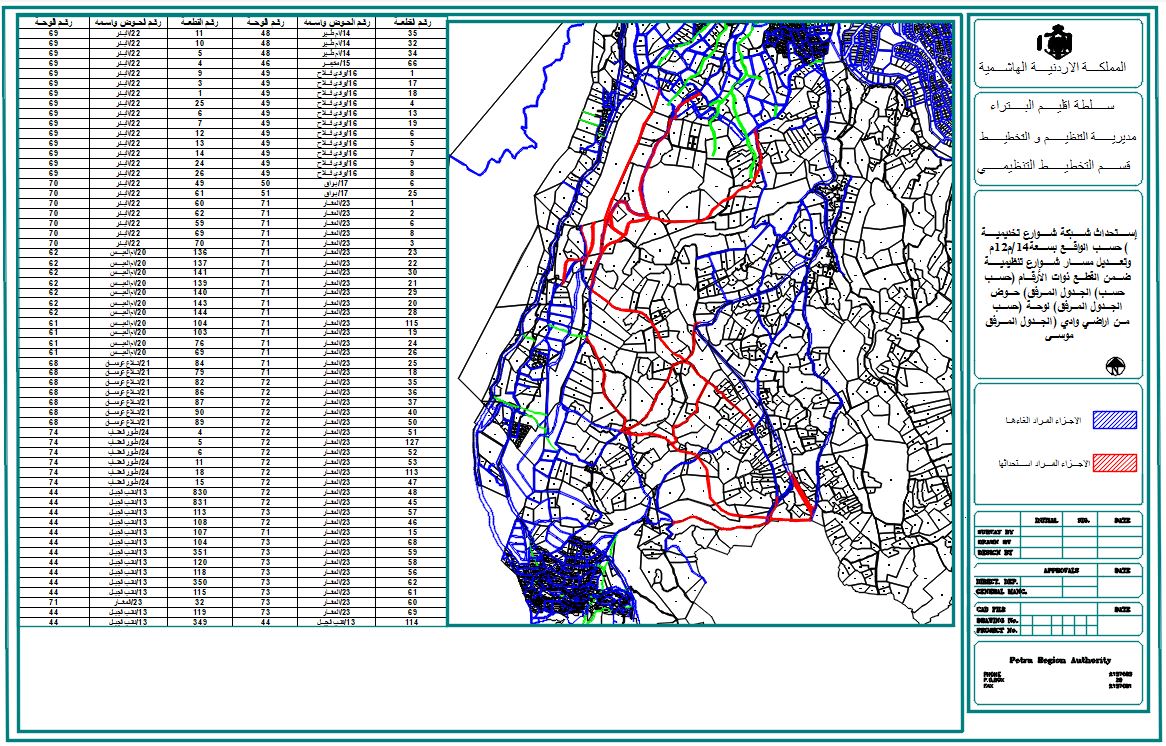Viewport: 1166px width, 746px height.
Task: Click the PROJECT No. label
Action: pyautogui.click(x=997, y=630)
